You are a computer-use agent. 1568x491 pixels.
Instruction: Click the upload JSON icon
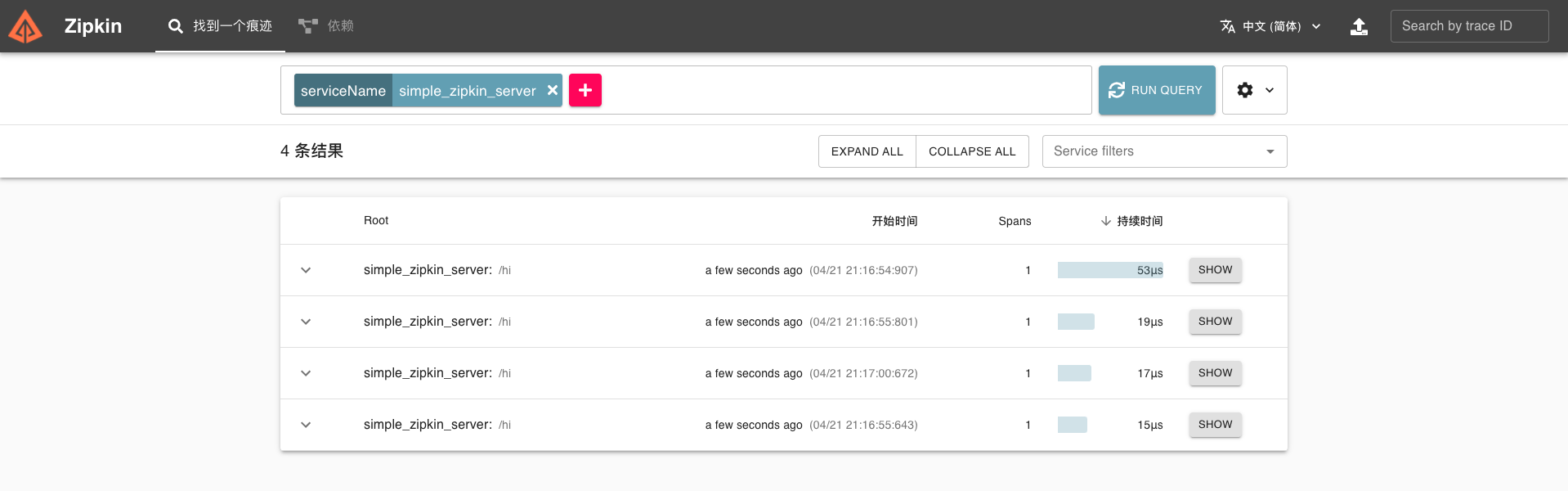(x=1359, y=26)
